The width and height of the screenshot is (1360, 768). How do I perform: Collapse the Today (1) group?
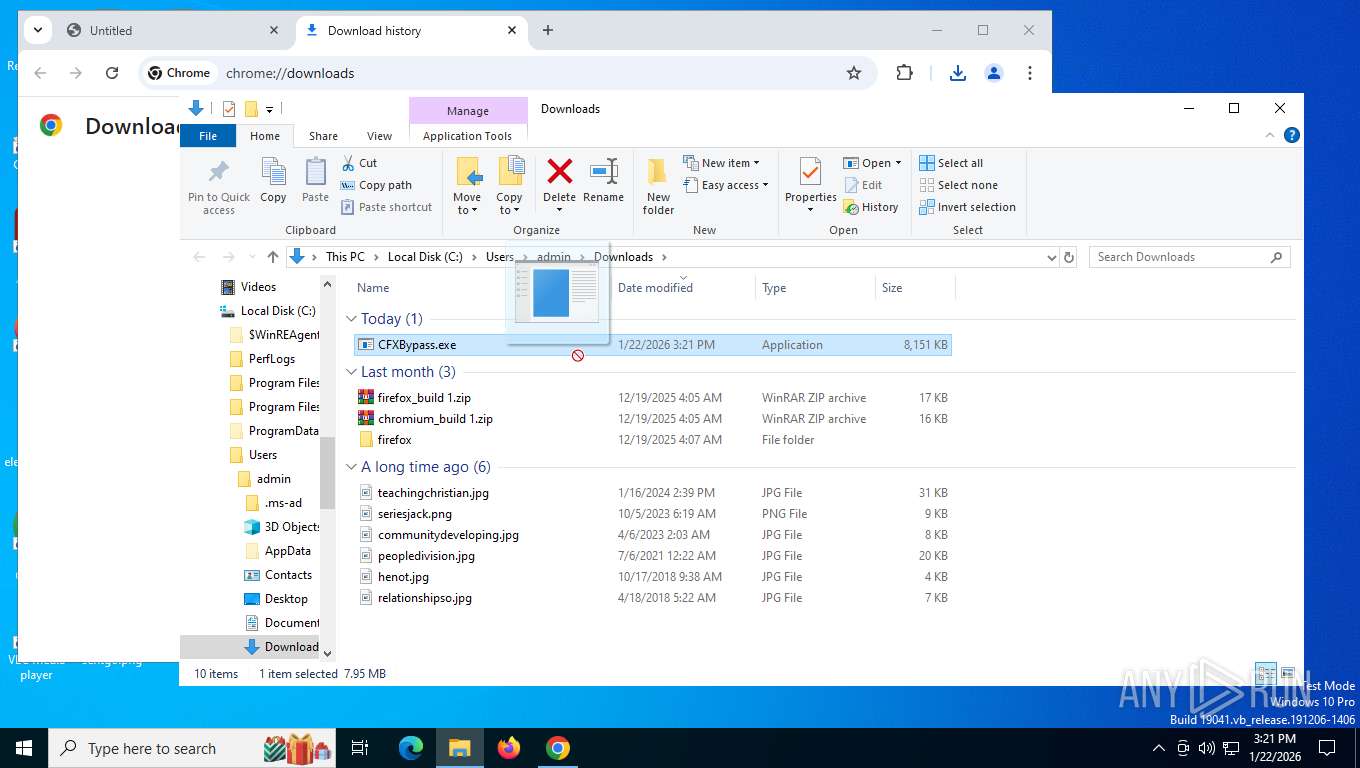click(352, 319)
